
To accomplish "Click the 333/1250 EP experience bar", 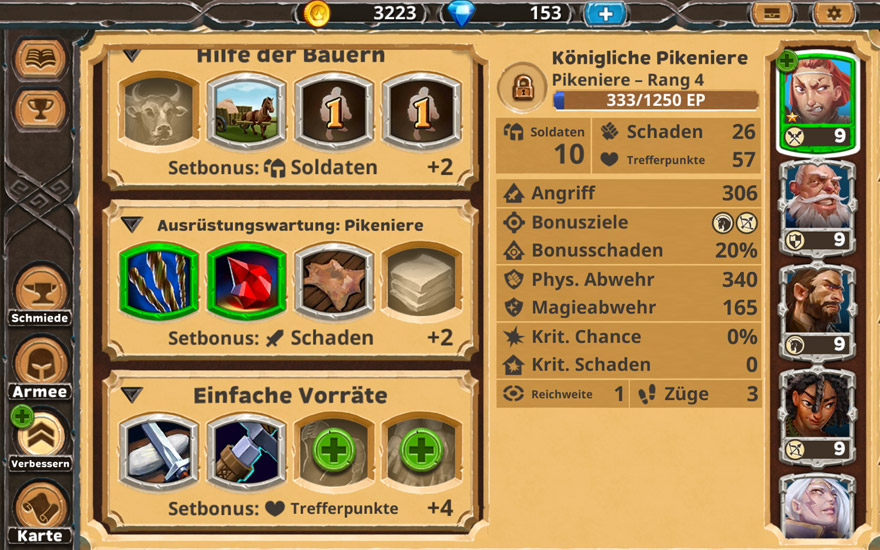I will point(656,100).
